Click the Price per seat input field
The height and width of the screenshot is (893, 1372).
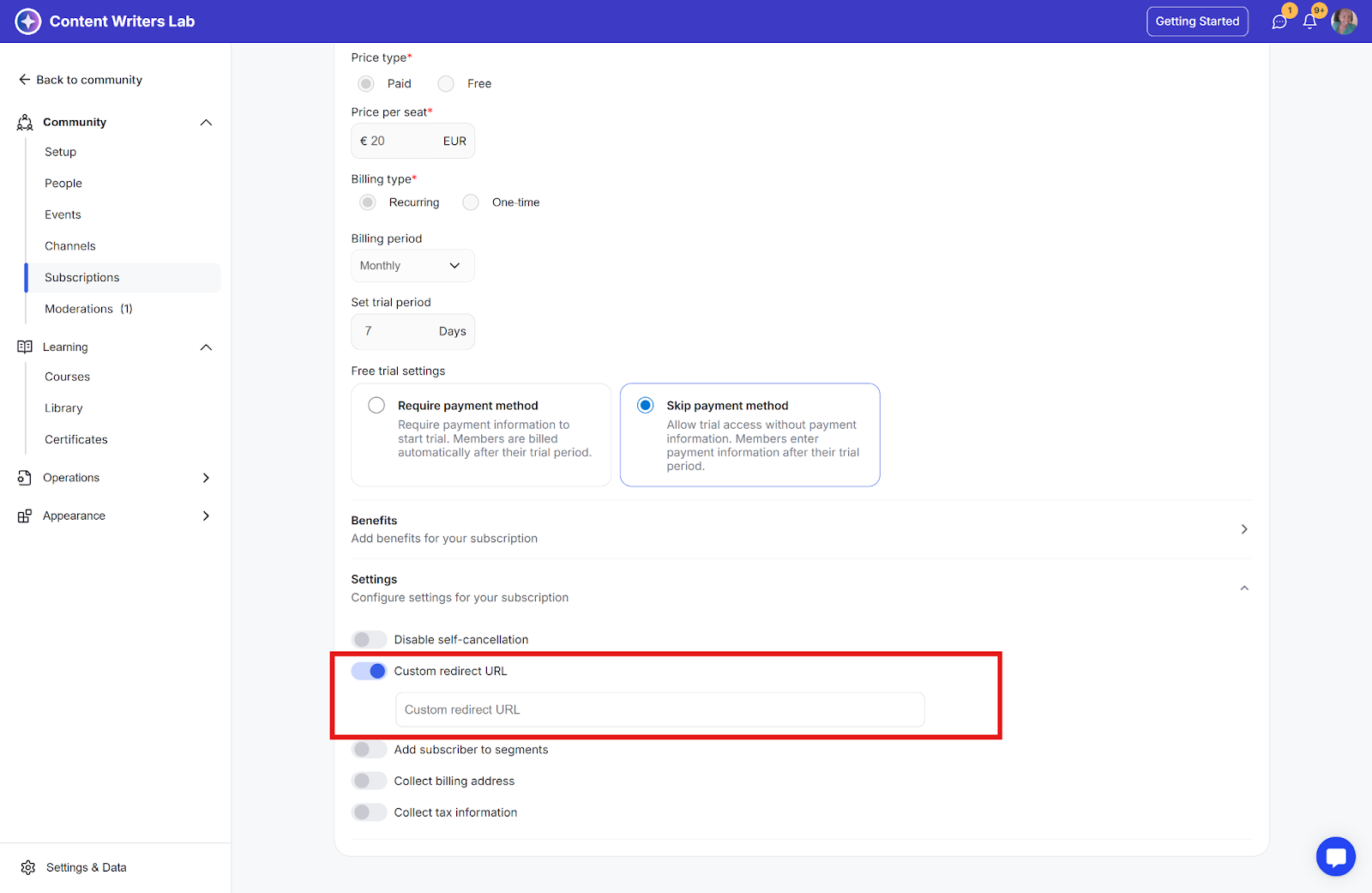pyautogui.click(x=412, y=142)
